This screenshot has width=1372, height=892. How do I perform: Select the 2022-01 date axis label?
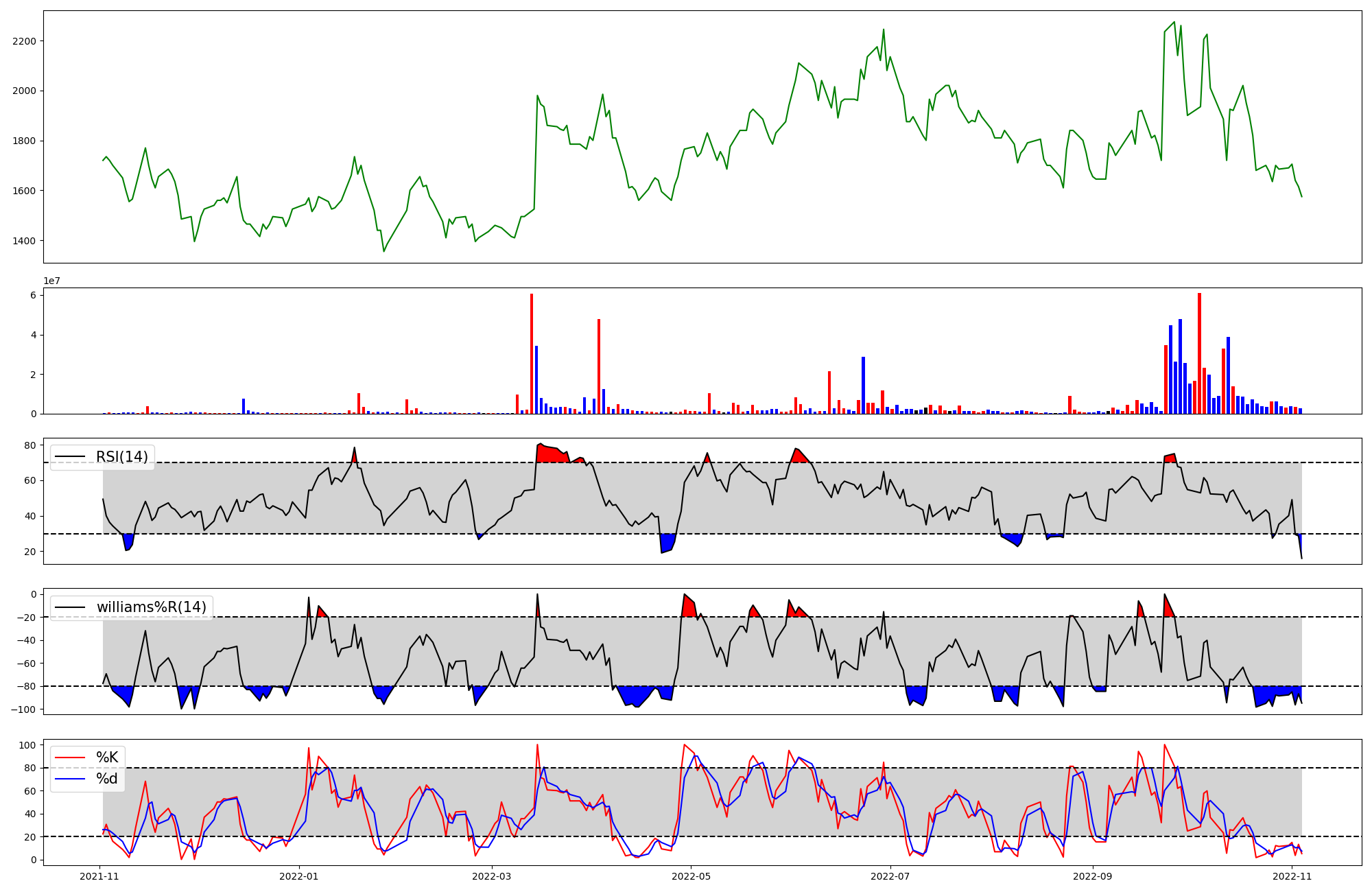[298, 876]
